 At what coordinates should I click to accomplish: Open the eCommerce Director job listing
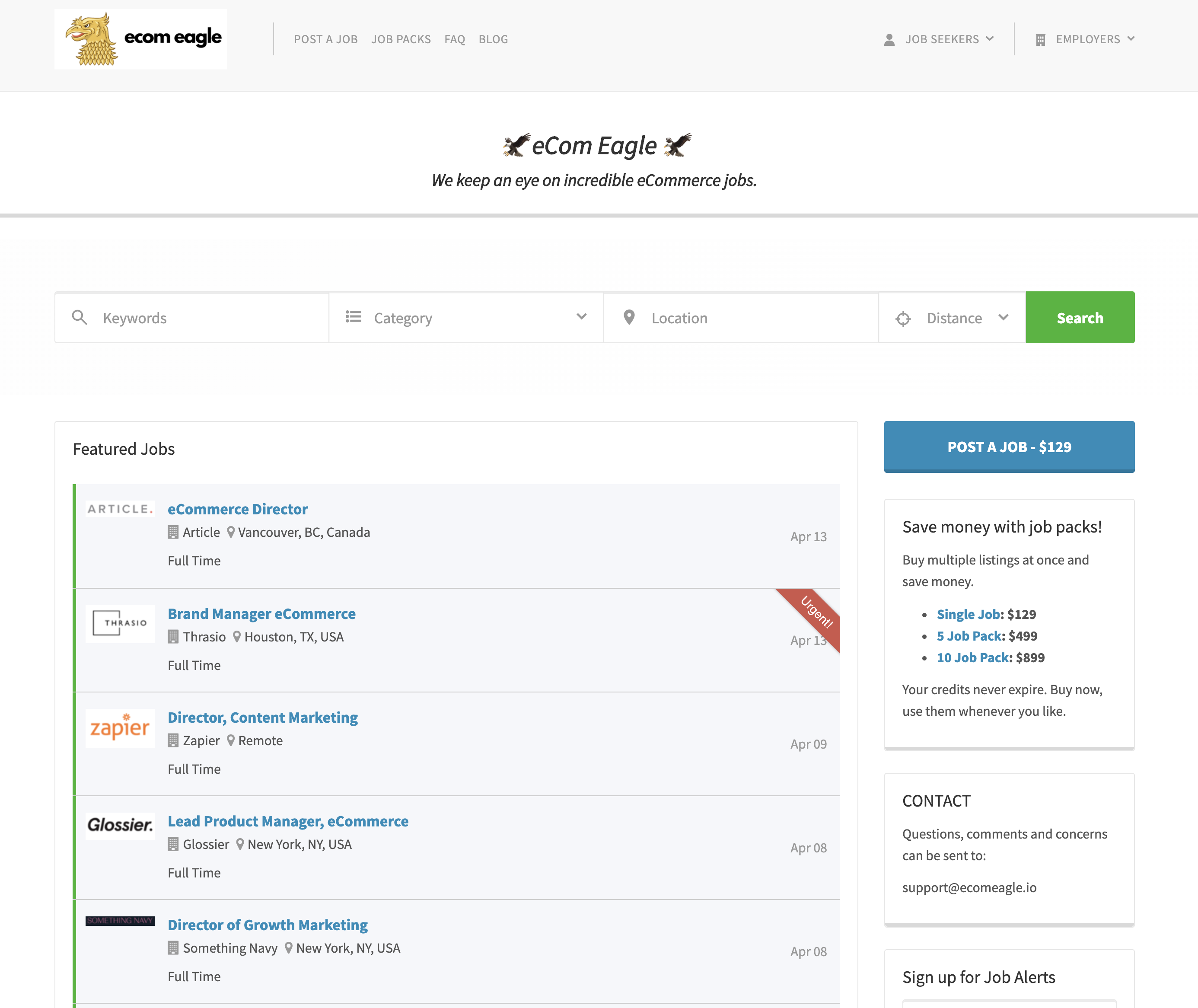point(238,509)
